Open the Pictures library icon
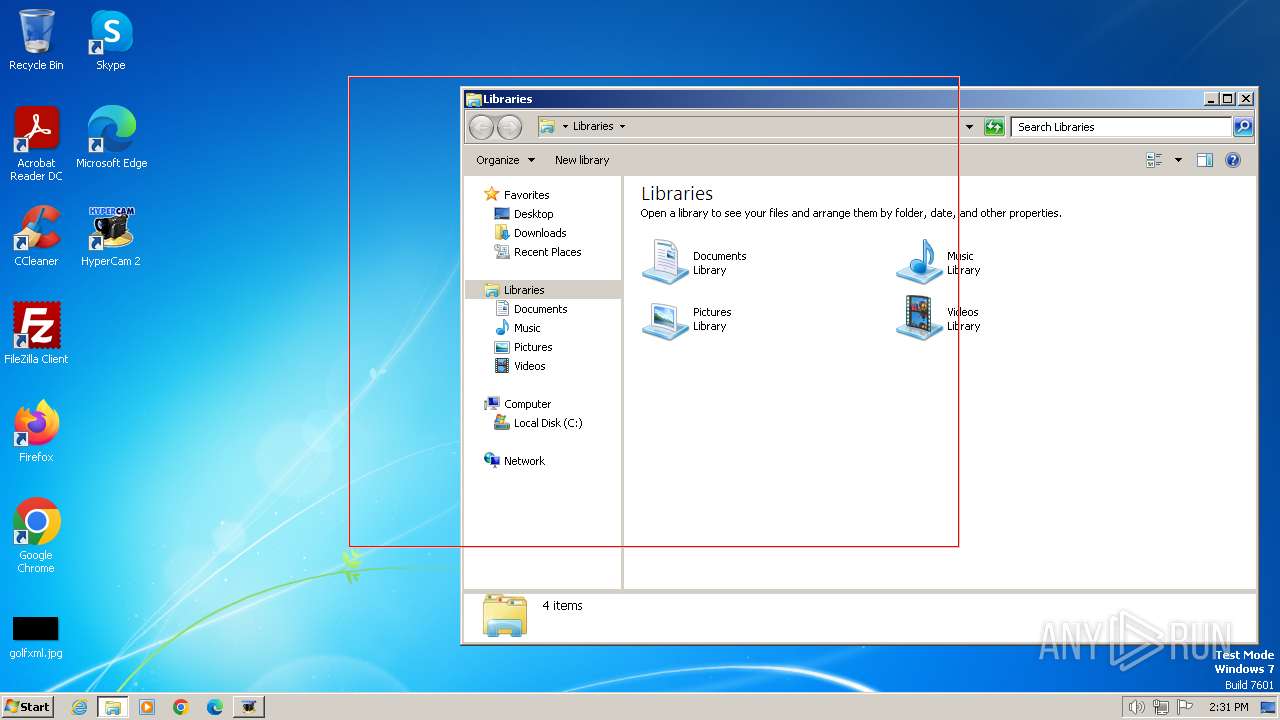 687,318
